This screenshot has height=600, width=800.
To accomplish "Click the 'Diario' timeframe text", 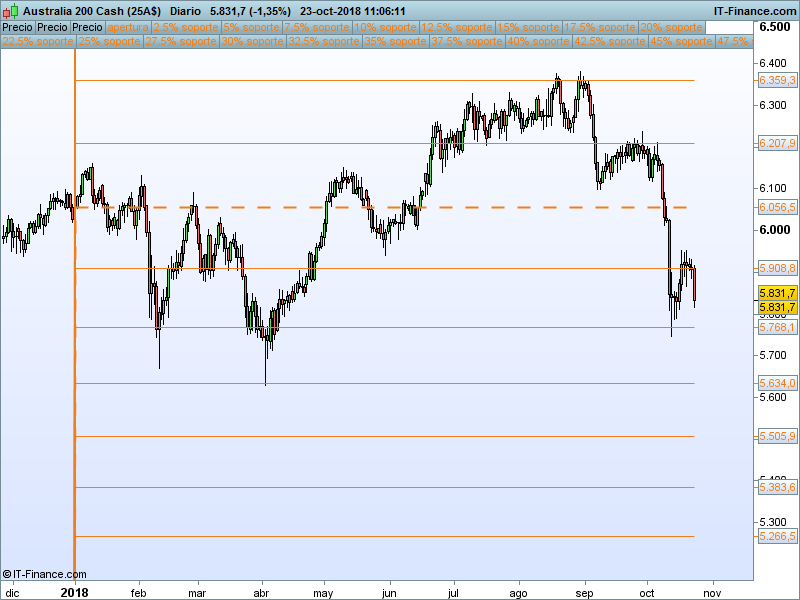I will (185, 11).
